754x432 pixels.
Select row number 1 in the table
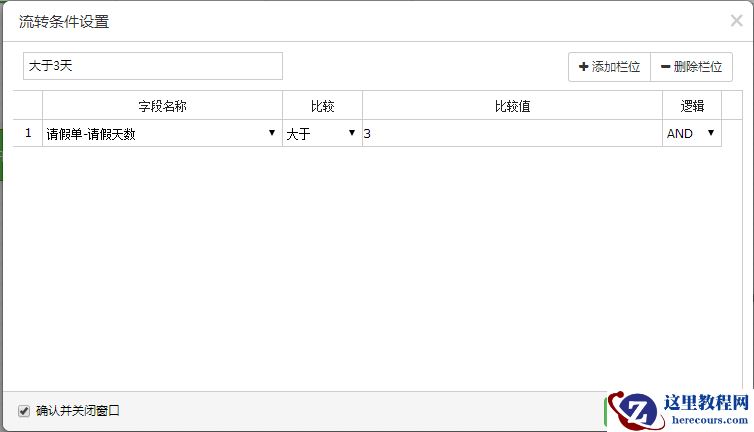(28, 133)
